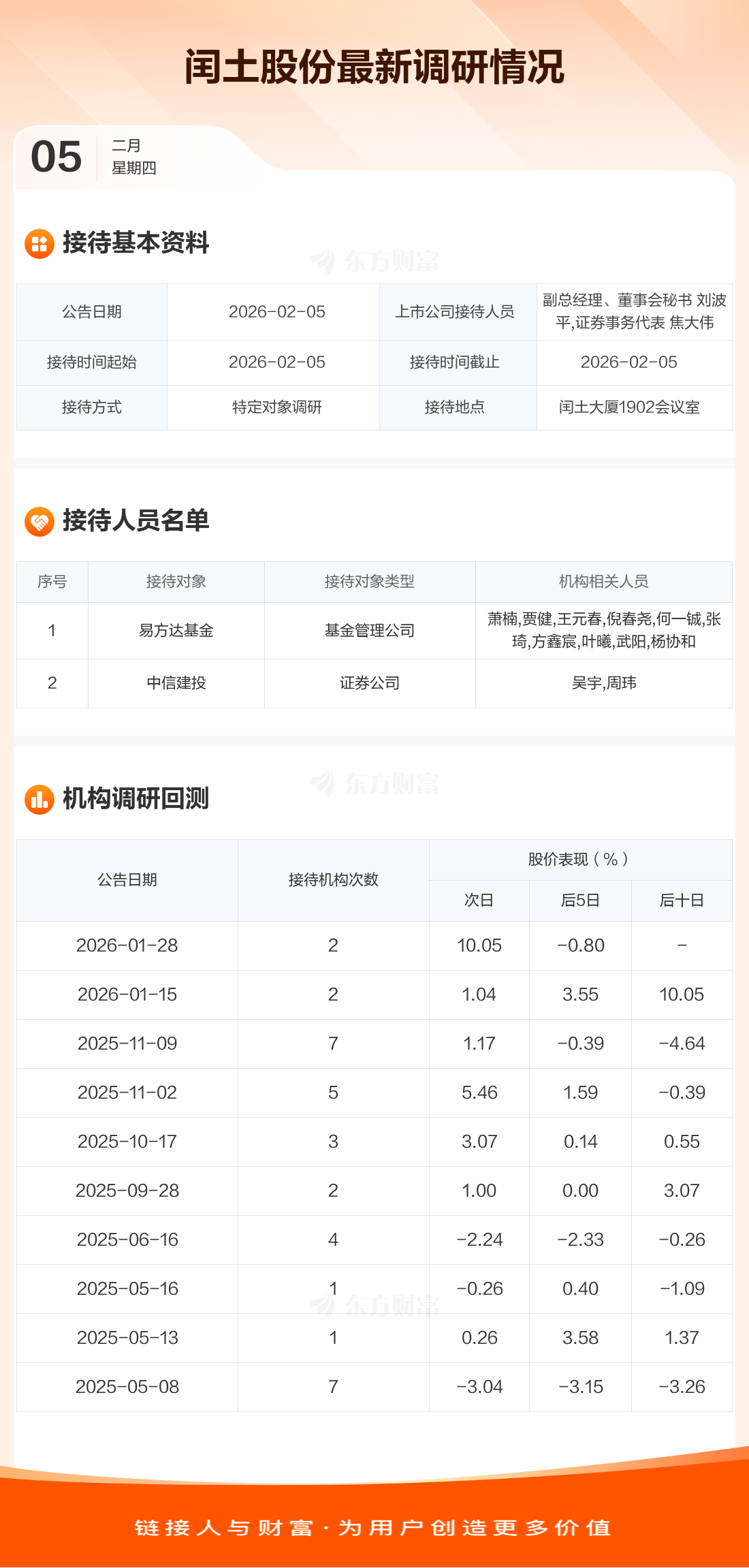Click the cell listing 刘波平 and 焦大伟
The height and width of the screenshot is (1568, 749).
click(x=635, y=312)
